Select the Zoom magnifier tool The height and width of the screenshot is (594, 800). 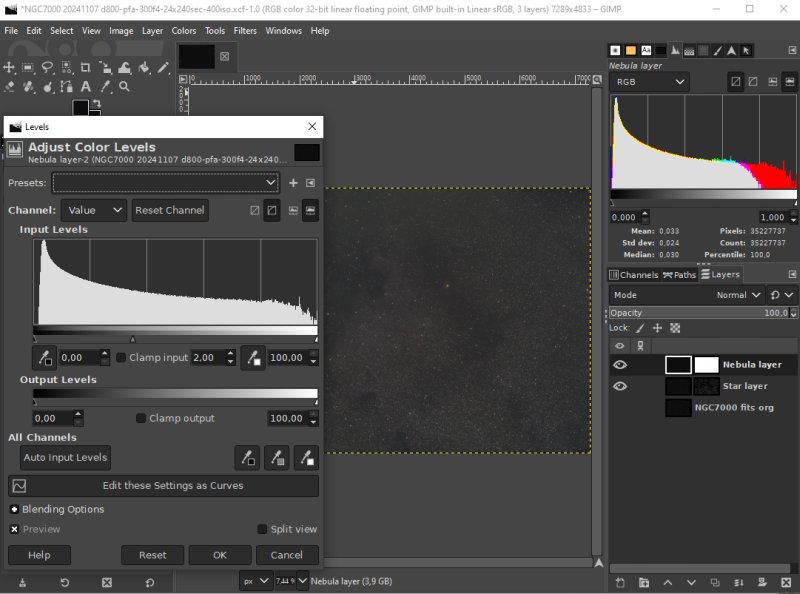click(x=124, y=87)
